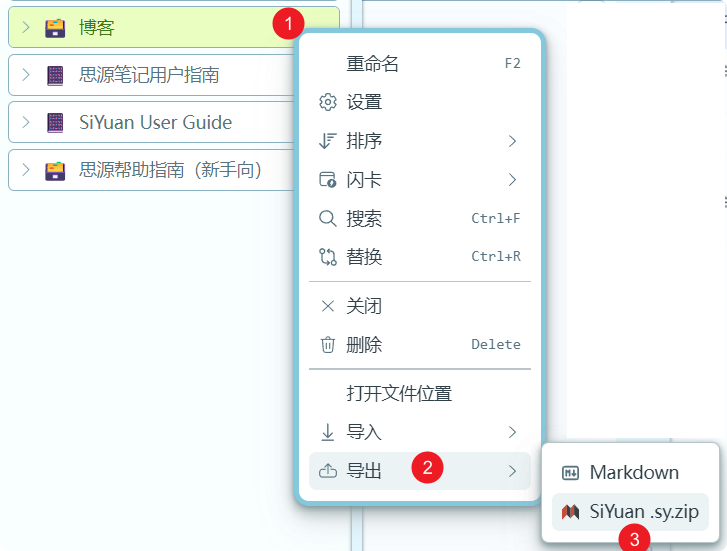This screenshot has width=727, height=551.
Task: Click the X icon beside 关闭
Action: (328, 306)
